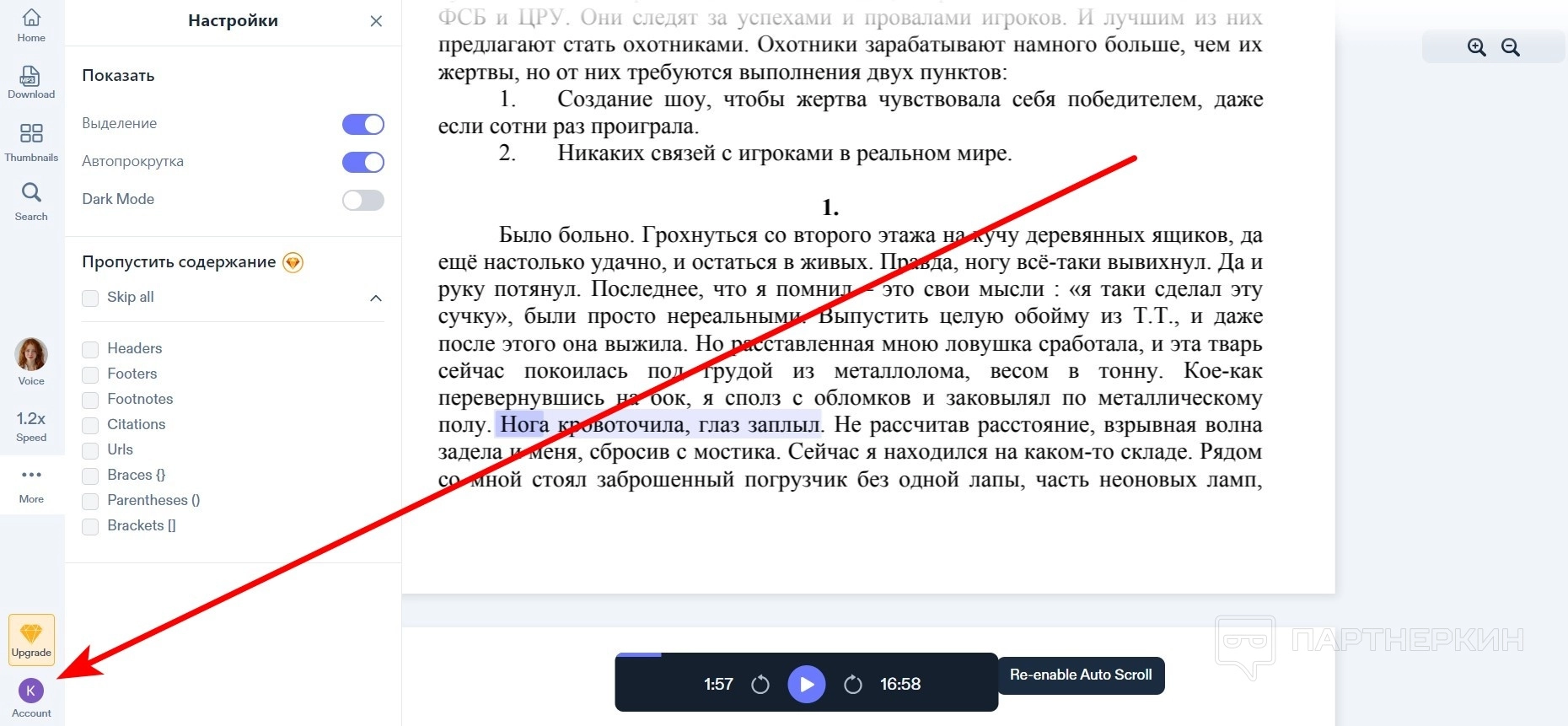Toggle the Автопрокрутка auto-scroll switch
This screenshot has height=726, width=1568.
click(x=363, y=162)
